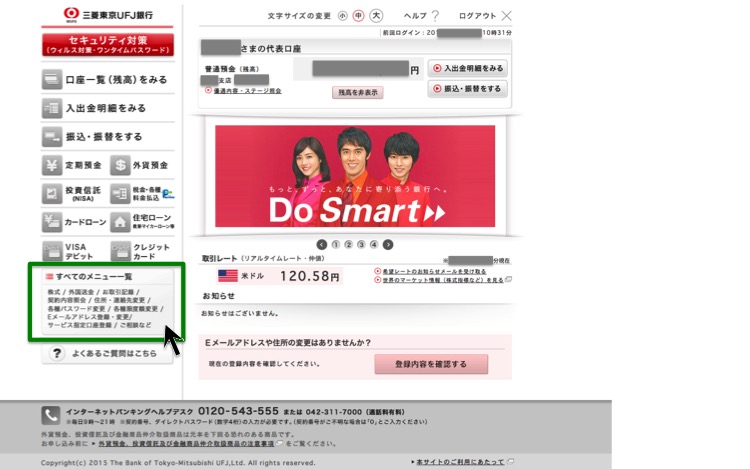Viewport: 750px width, 469px height.
Task: Click the 120.58円 exchange rate value
Action: click(x=309, y=276)
